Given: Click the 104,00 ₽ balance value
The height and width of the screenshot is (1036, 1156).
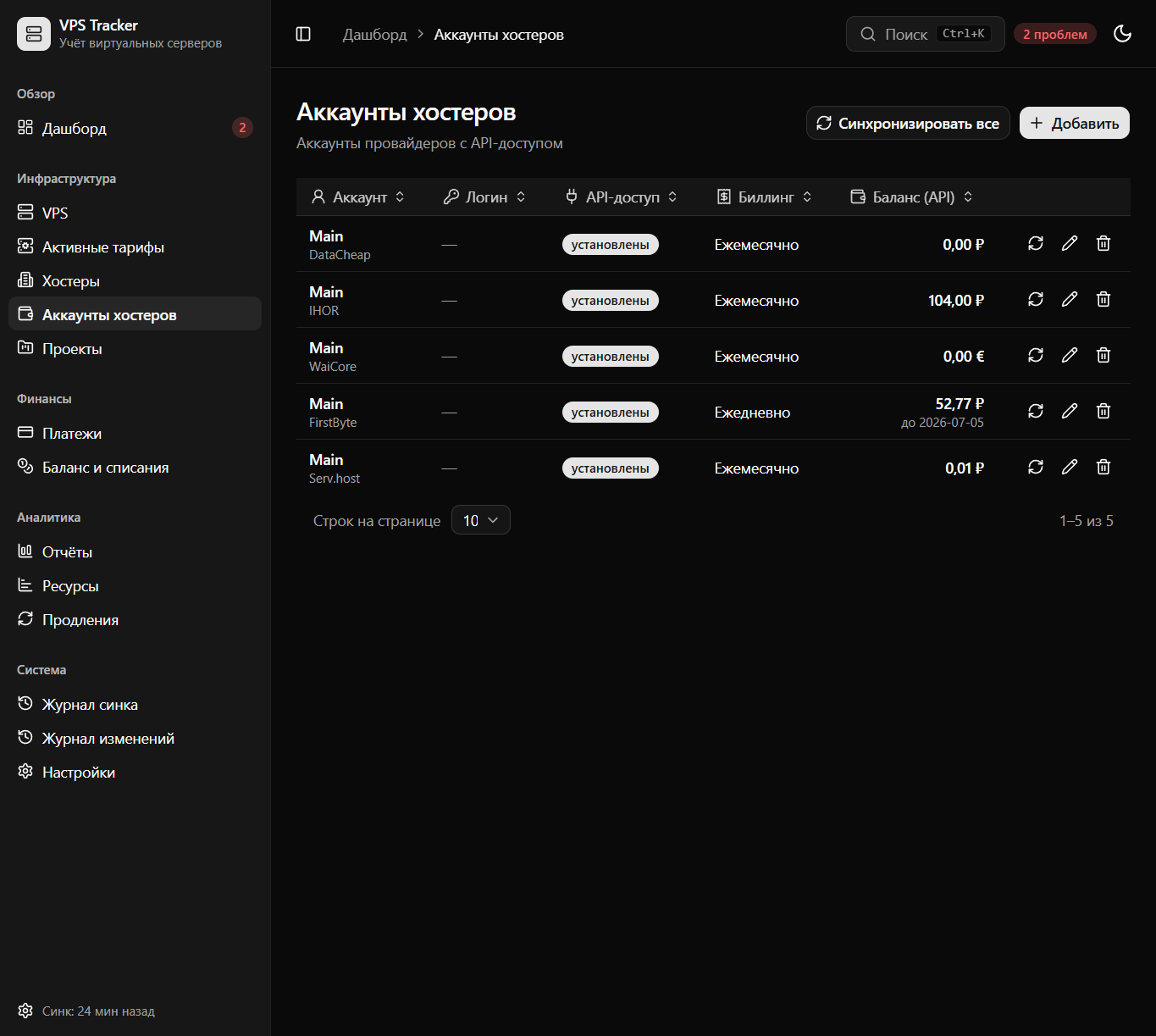Looking at the screenshot, I should (956, 300).
